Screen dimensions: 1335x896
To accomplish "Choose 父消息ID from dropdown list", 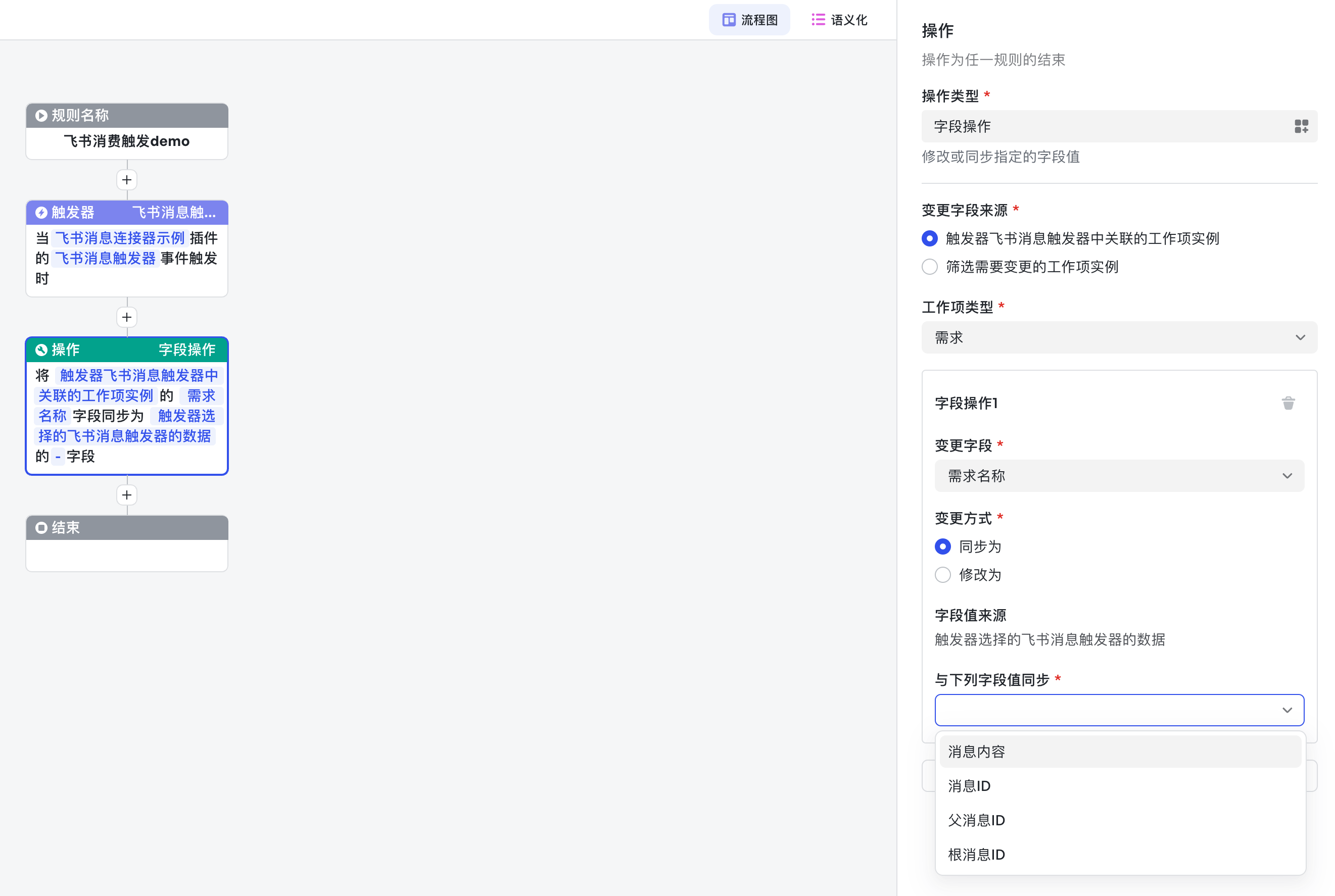I will 1120,821.
